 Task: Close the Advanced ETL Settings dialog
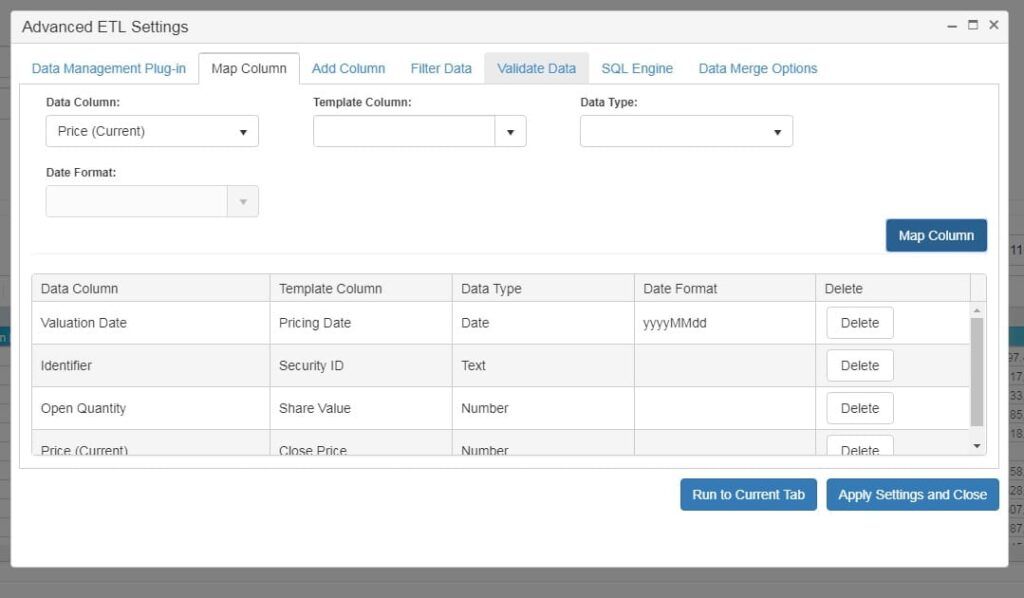pyautogui.click(x=993, y=26)
